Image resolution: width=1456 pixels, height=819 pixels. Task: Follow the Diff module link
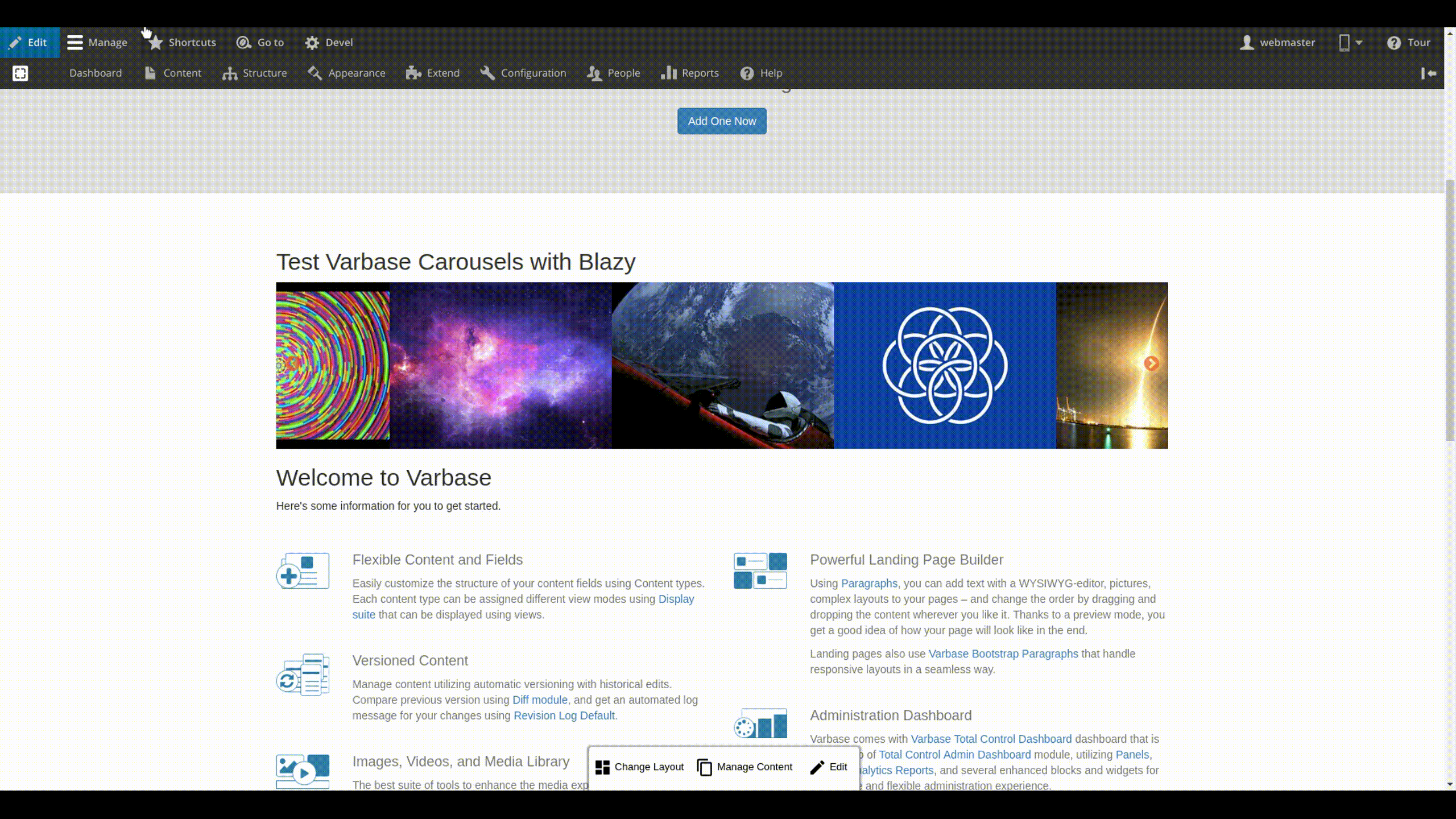[540, 700]
